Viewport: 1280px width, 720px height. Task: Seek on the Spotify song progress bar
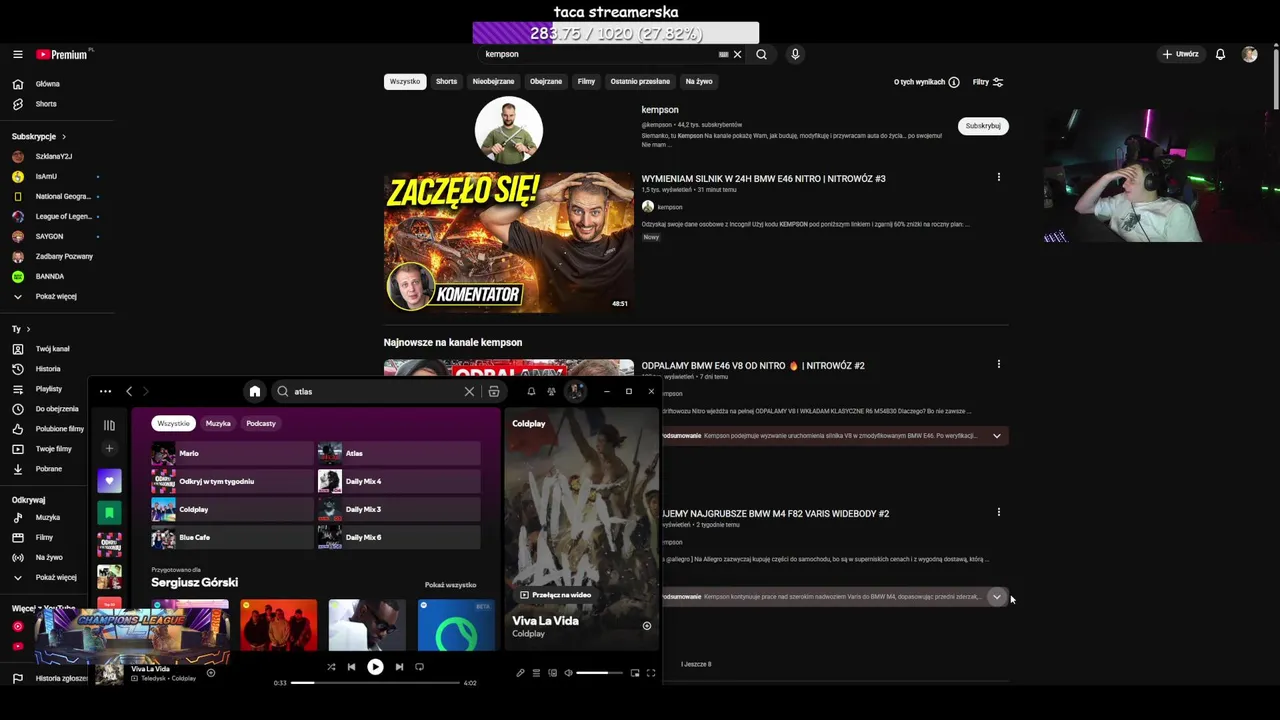pos(375,683)
